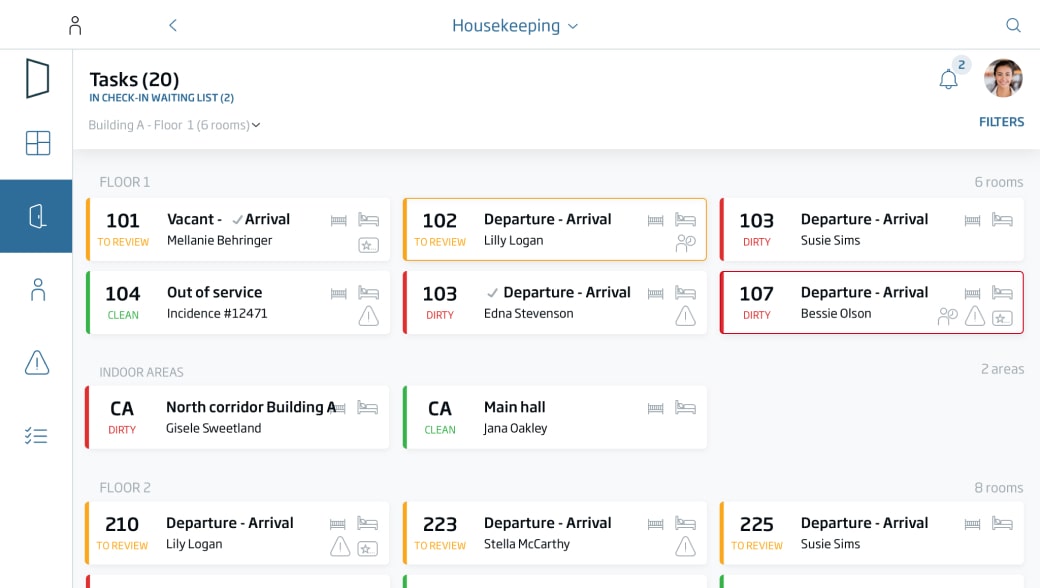
Task: Expand the Housekeeping dropdown
Action: tap(514, 25)
